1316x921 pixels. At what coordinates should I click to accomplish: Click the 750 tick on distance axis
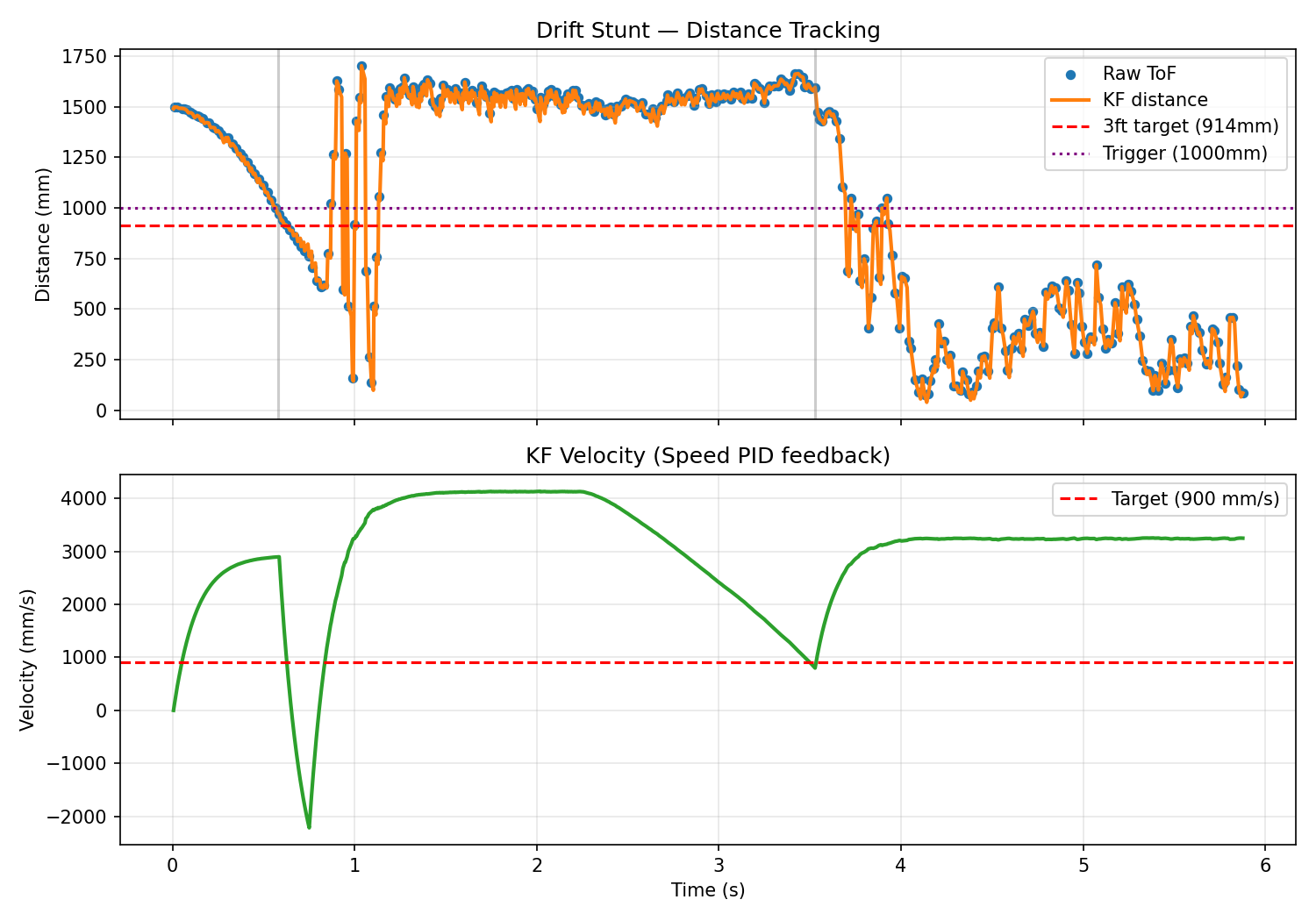click(90, 259)
